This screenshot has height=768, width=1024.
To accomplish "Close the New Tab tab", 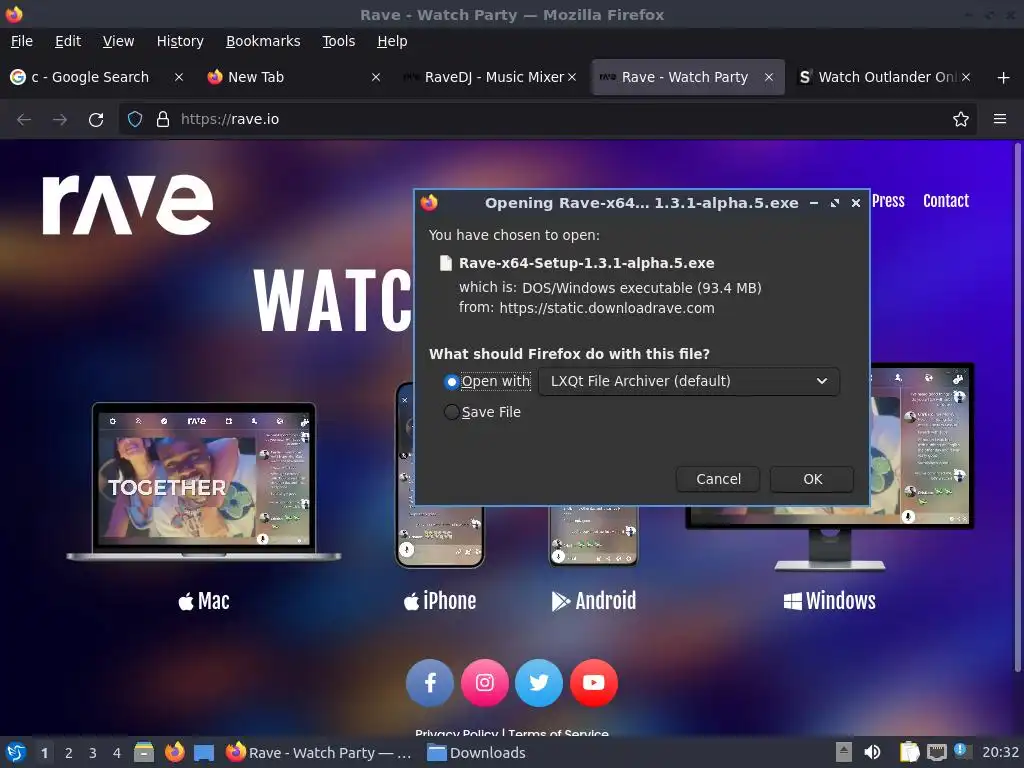I will coord(376,77).
